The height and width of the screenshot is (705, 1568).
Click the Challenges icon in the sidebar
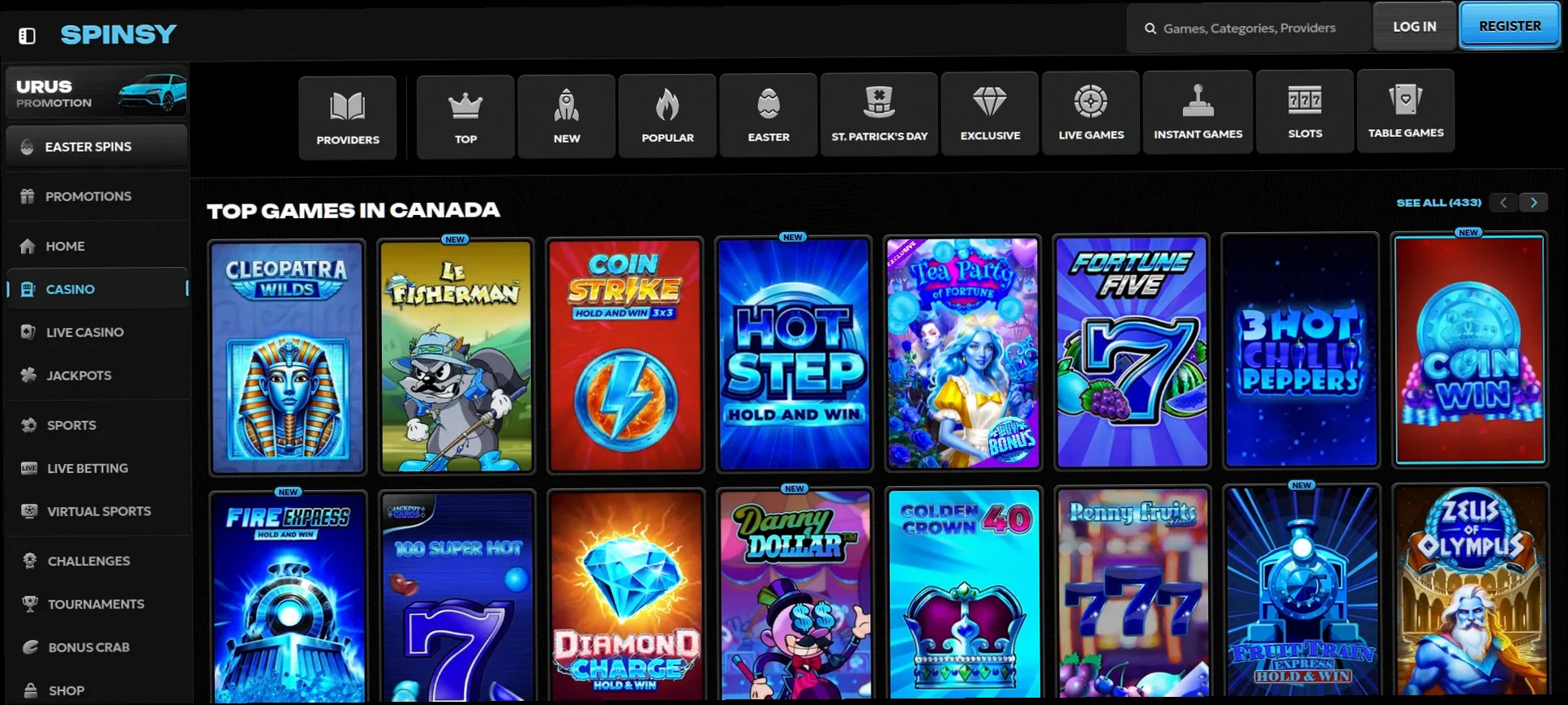30,561
